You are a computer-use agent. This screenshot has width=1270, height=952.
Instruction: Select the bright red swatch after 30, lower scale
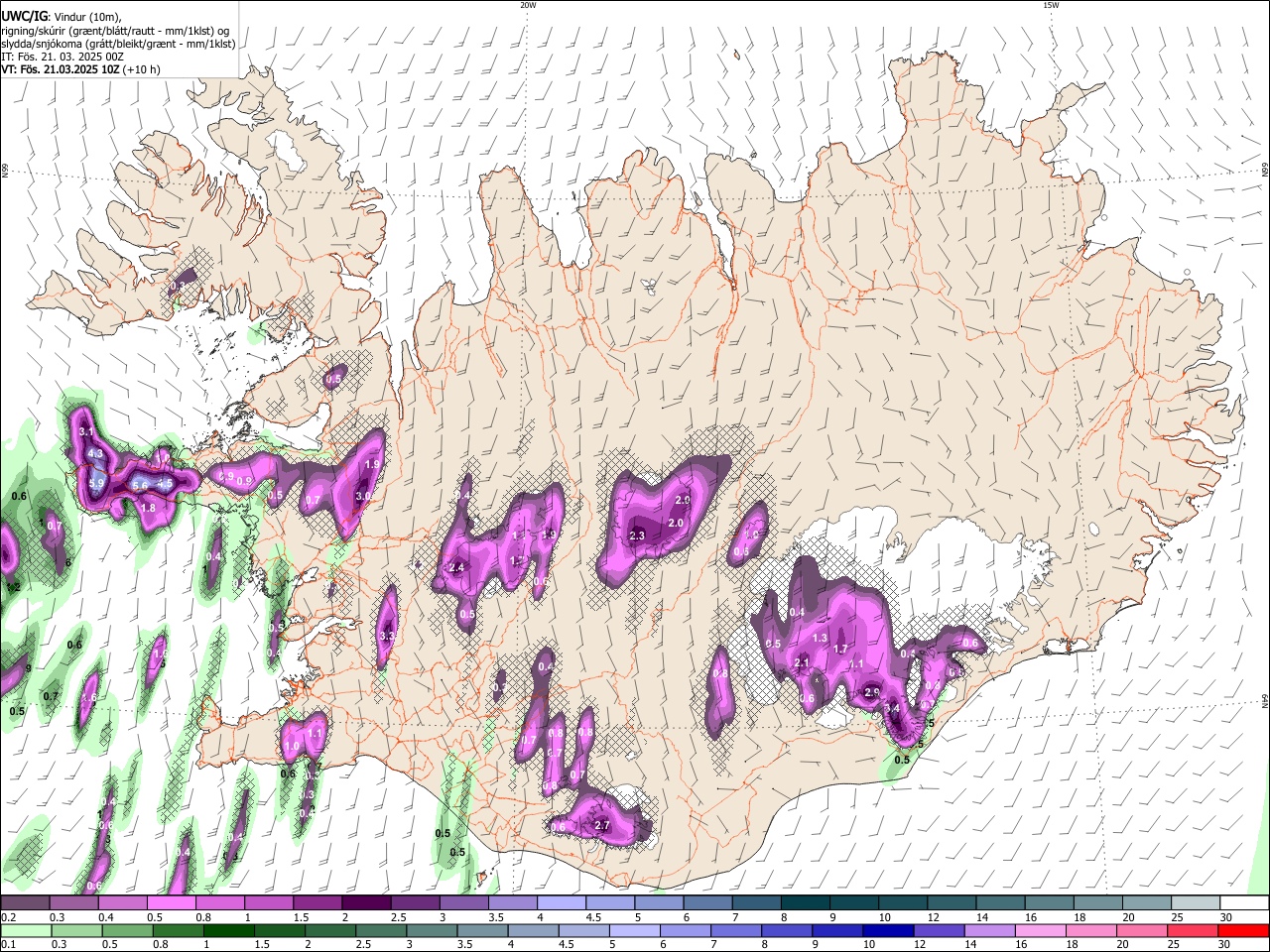1243,930
